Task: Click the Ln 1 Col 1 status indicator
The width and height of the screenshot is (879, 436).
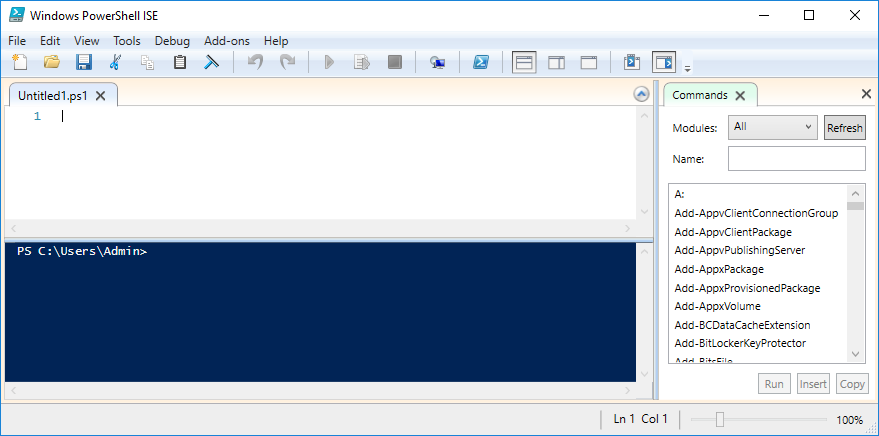Action: [x=640, y=419]
